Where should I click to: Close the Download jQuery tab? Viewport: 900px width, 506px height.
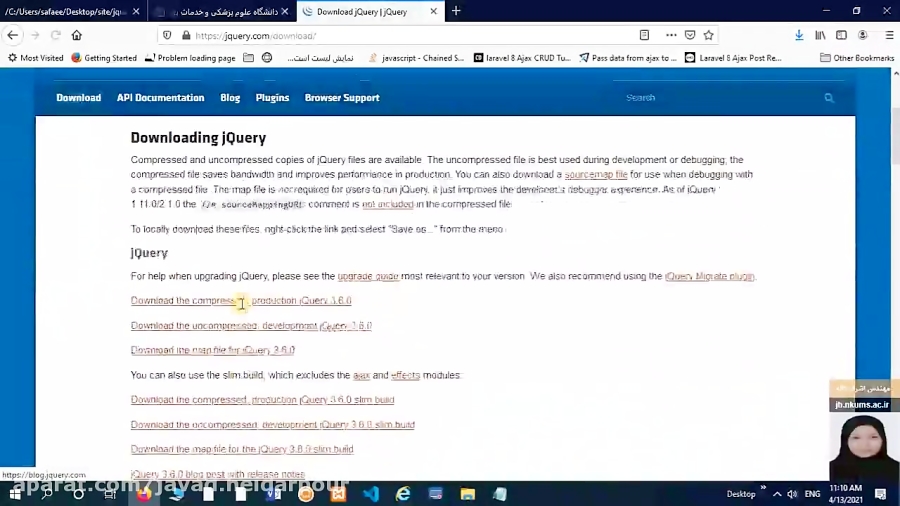[433, 11]
